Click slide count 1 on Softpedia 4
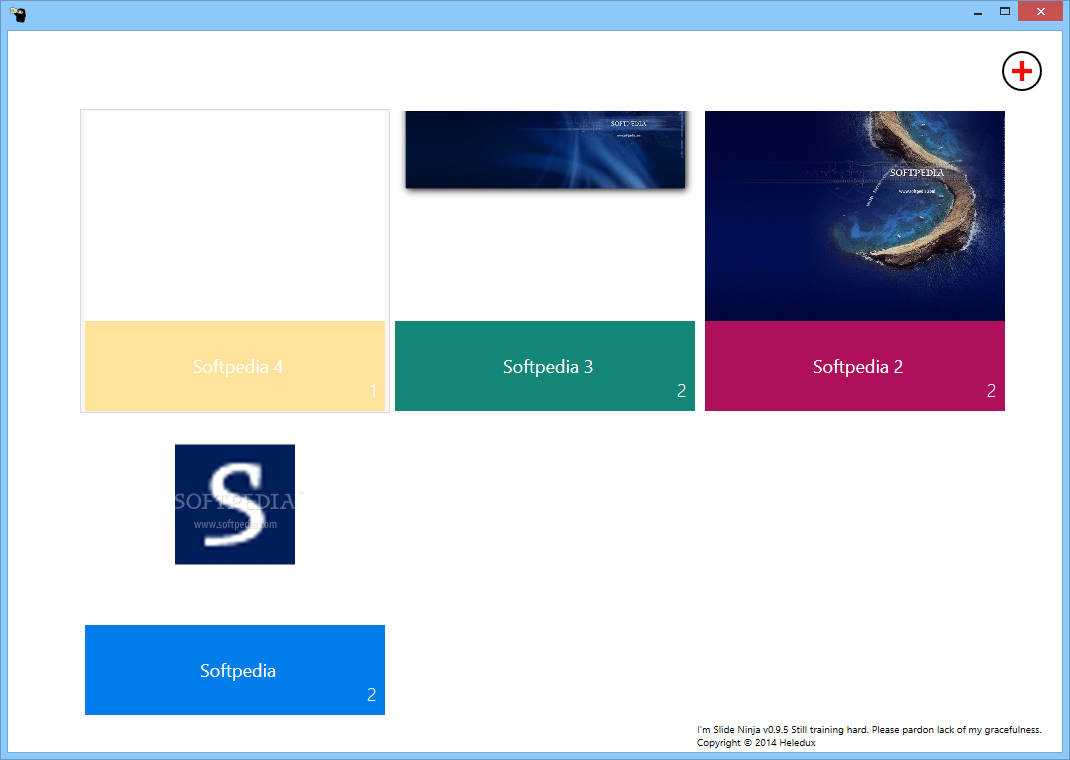 click(373, 391)
